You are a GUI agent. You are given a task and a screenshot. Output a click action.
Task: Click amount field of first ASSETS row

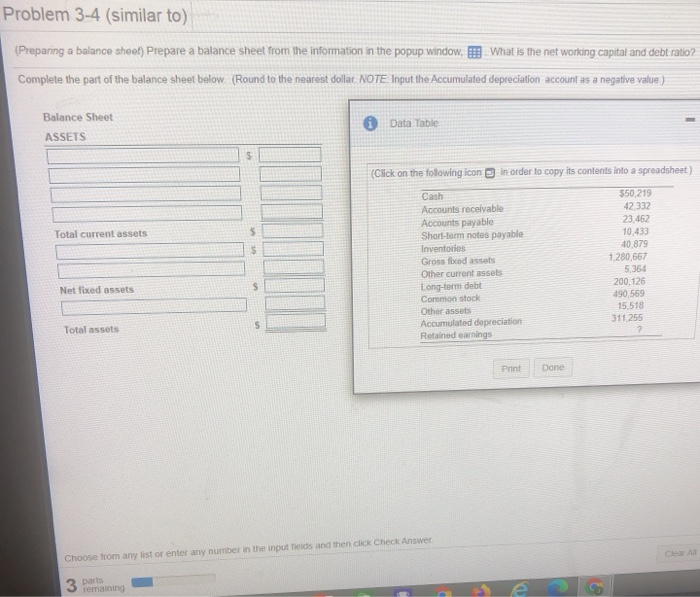pyautogui.click(x=290, y=154)
